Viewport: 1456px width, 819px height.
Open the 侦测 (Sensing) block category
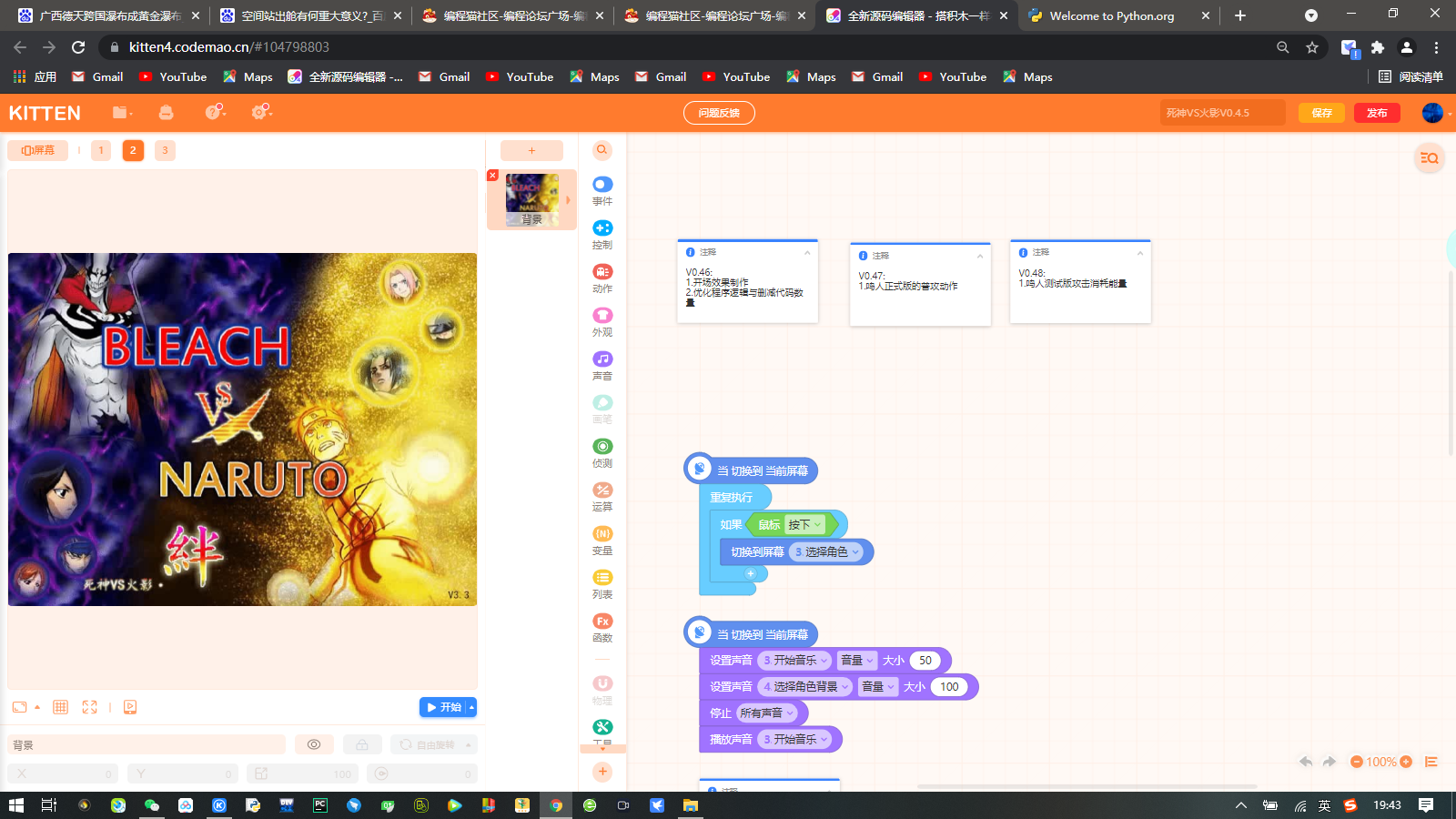point(602,452)
